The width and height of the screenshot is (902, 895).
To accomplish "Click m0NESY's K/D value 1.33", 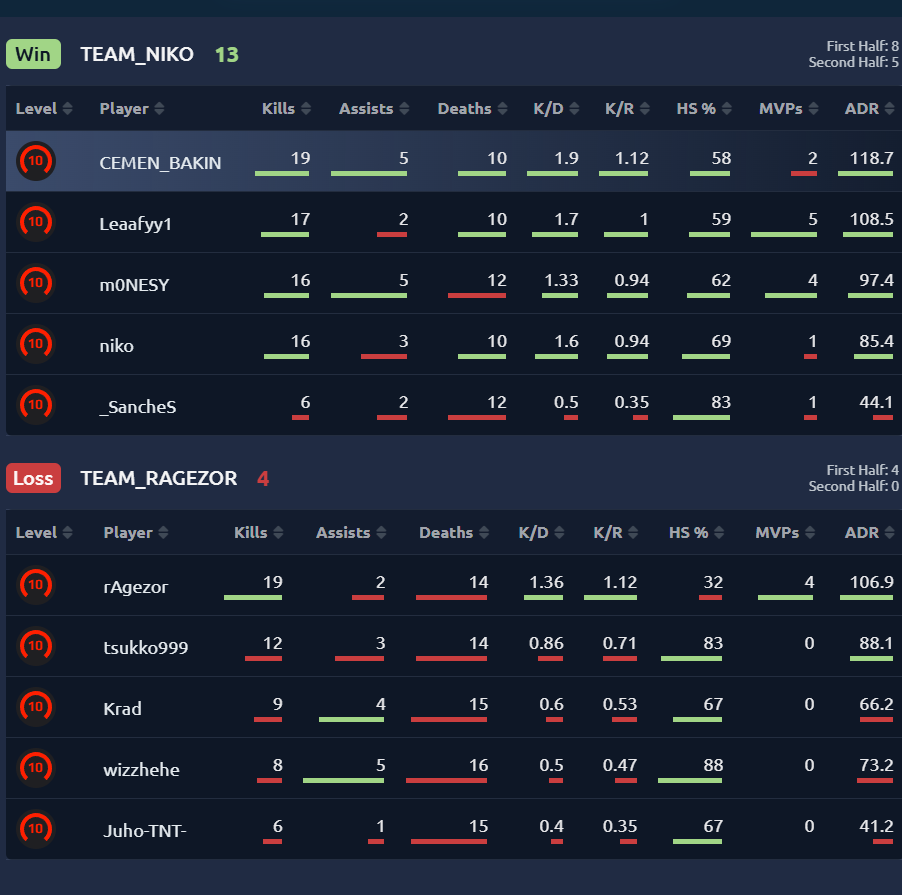I will pos(561,280).
